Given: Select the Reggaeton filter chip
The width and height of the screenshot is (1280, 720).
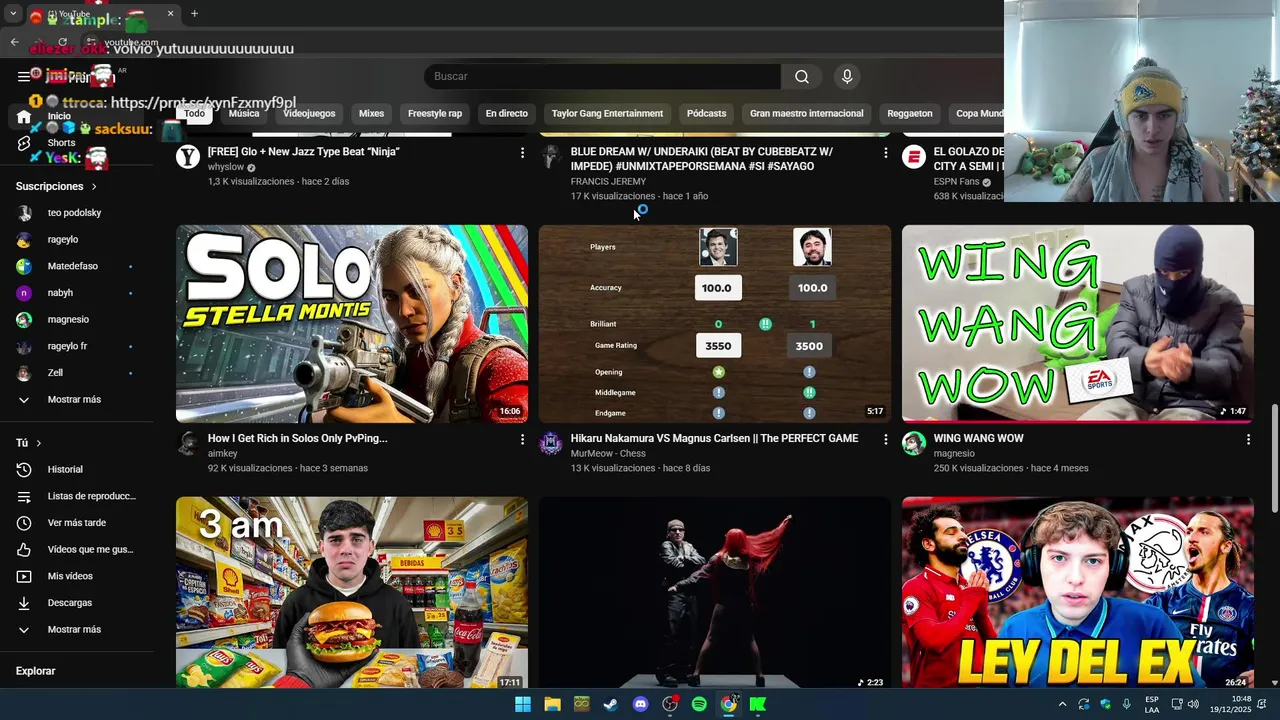Looking at the screenshot, I should (x=910, y=114).
